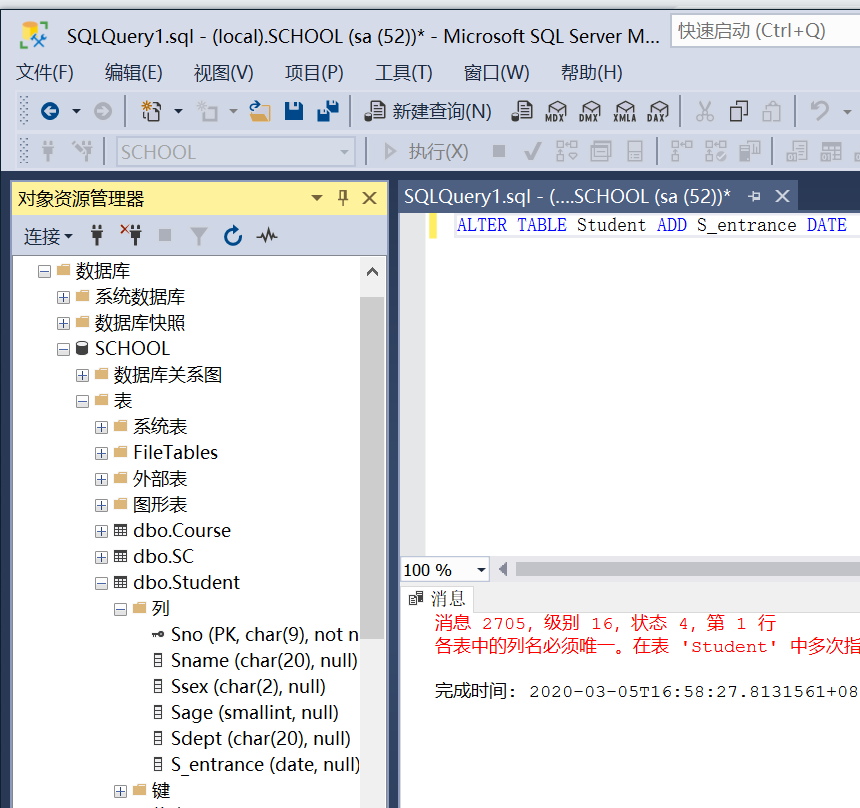Open the 100 % zoom dropdown
Image resolution: width=860 pixels, height=808 pixels.
click(482, 570)
